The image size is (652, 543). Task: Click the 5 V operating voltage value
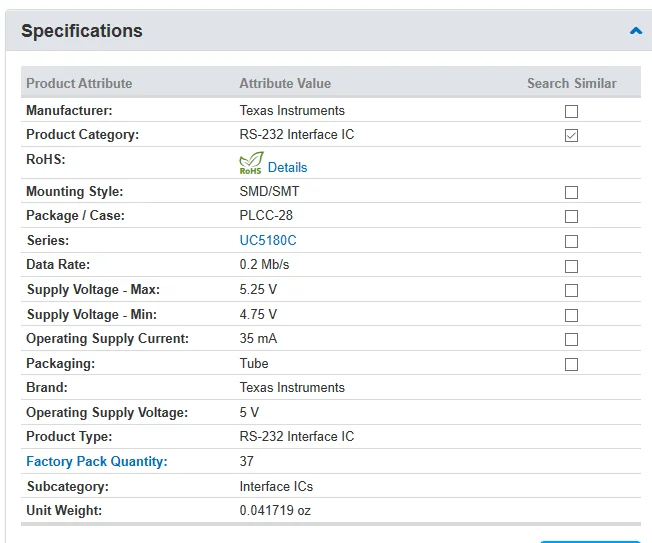(x=249, y=413)
